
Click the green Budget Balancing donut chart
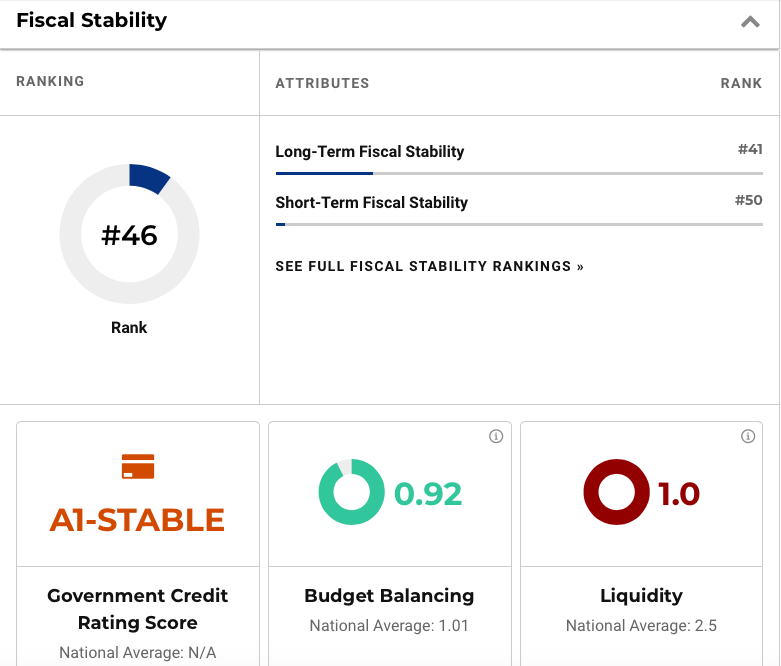(x=351, y=492)
